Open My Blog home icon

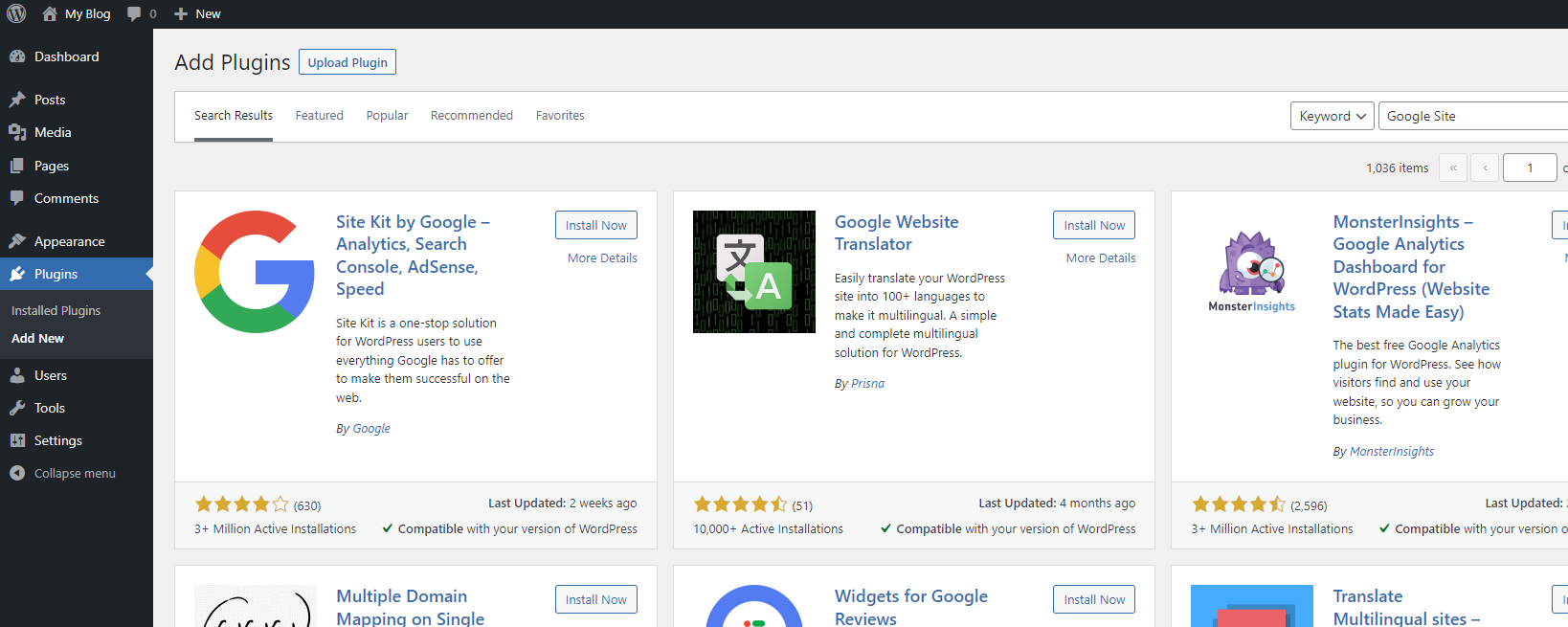tap(50, 13)
